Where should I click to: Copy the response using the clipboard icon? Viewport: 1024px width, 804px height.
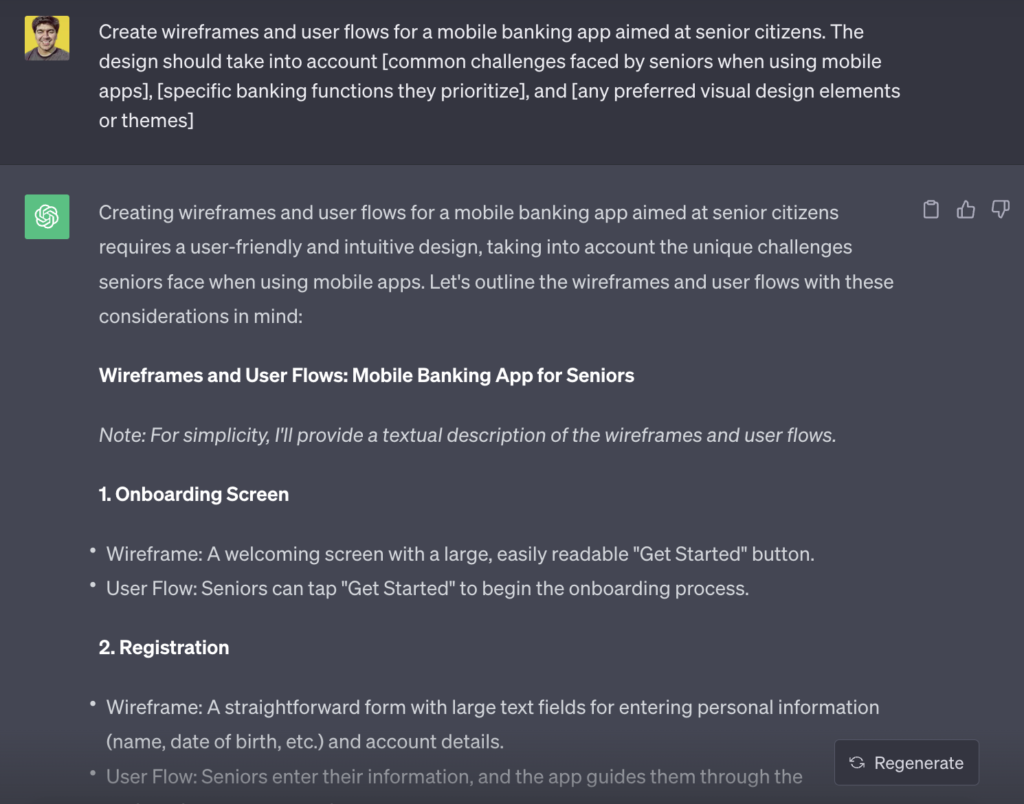931,210
